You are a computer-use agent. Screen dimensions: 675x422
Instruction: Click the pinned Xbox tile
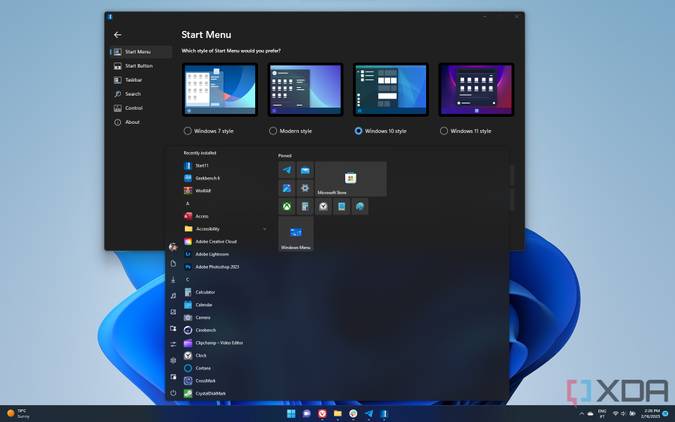287,207
